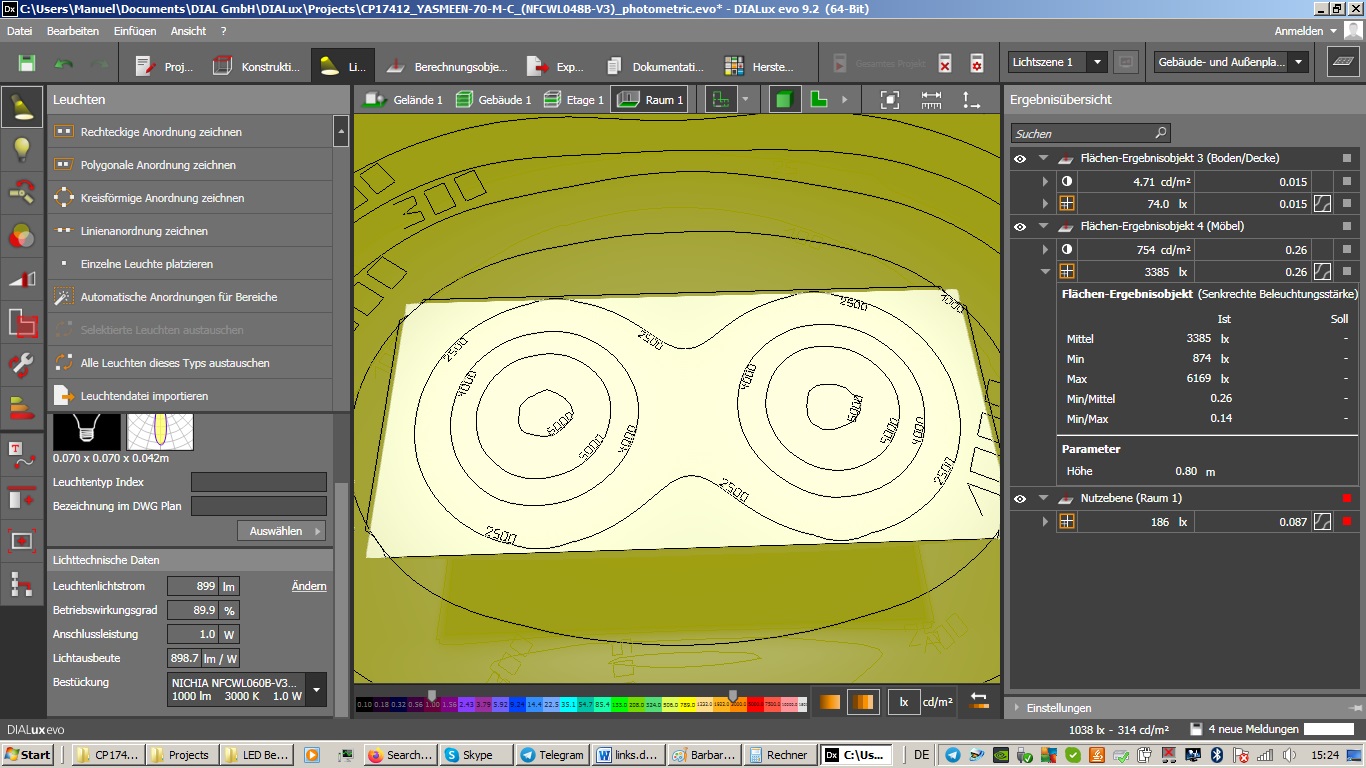Select the green 3D cube view icon

coord(785,100)
